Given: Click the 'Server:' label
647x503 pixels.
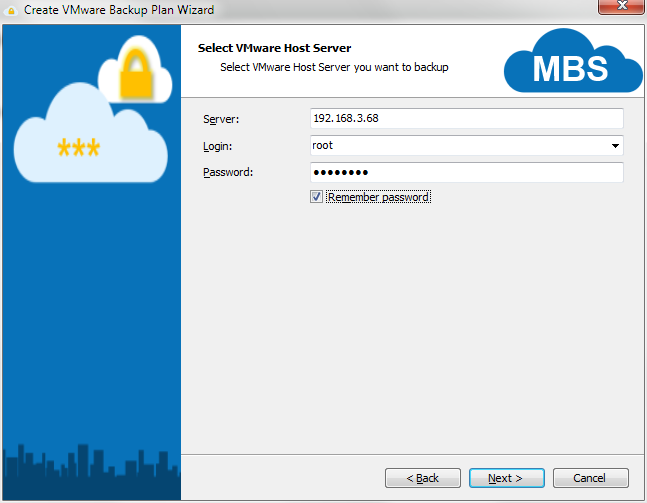Looking at the screenshot, I should point(221,119).
